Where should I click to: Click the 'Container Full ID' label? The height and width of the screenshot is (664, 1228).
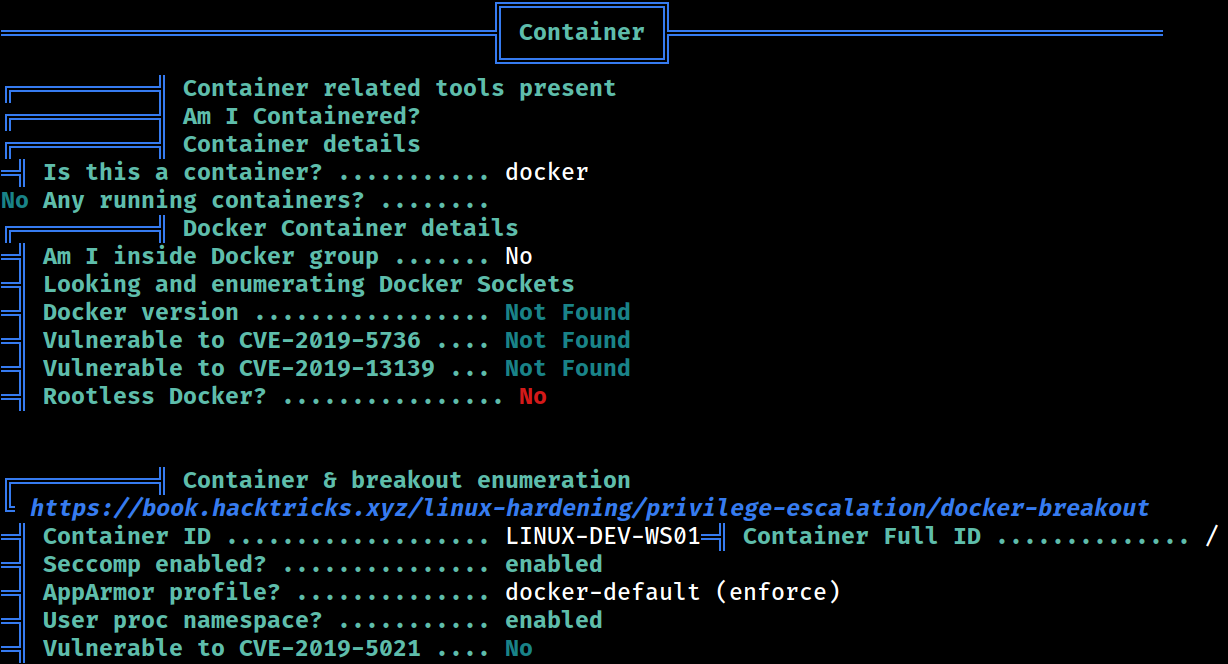pos(862,536)
